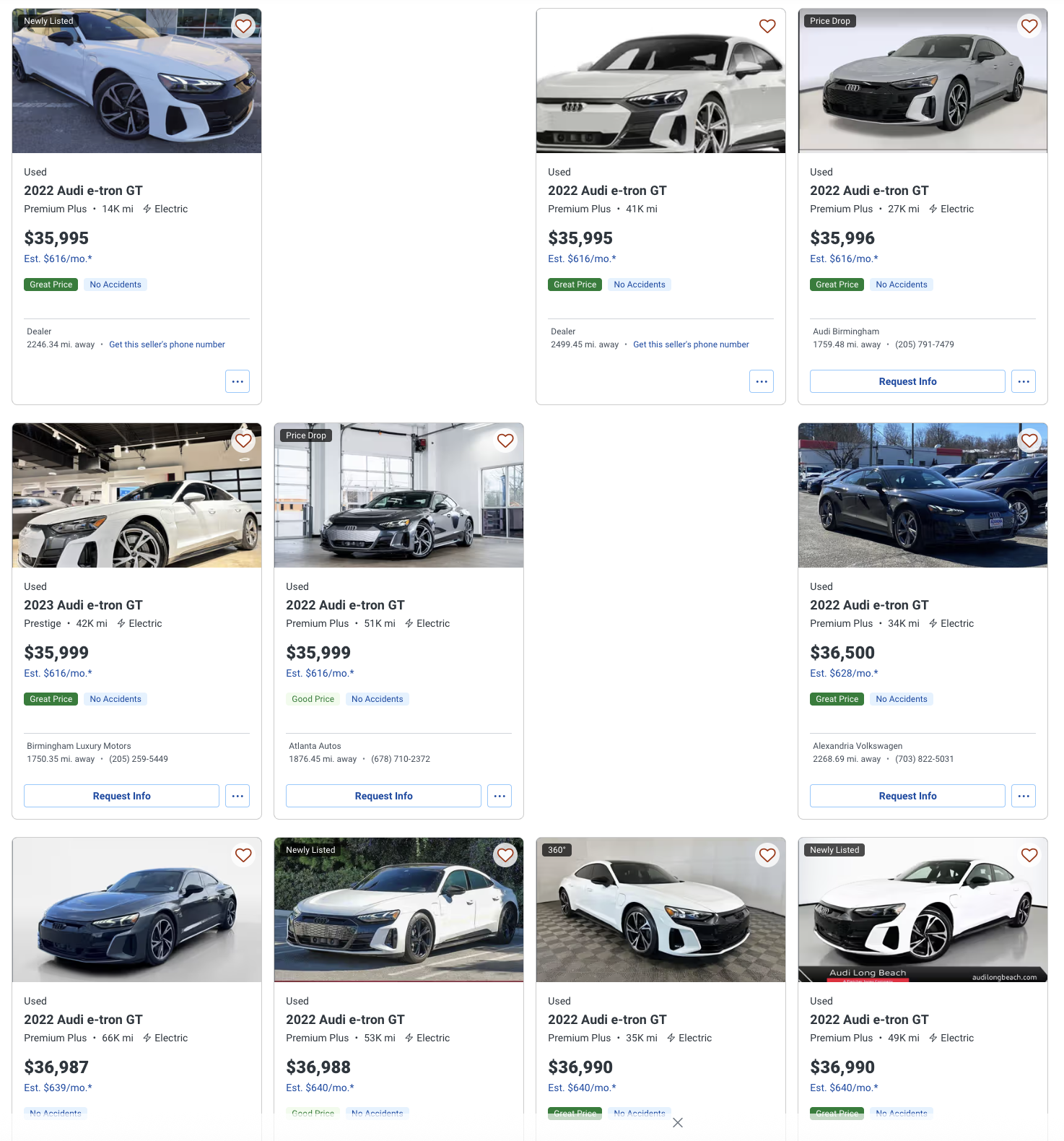
Task: Favorite the $36,988 53K mi listing
Action: click(x=505, y=856)
